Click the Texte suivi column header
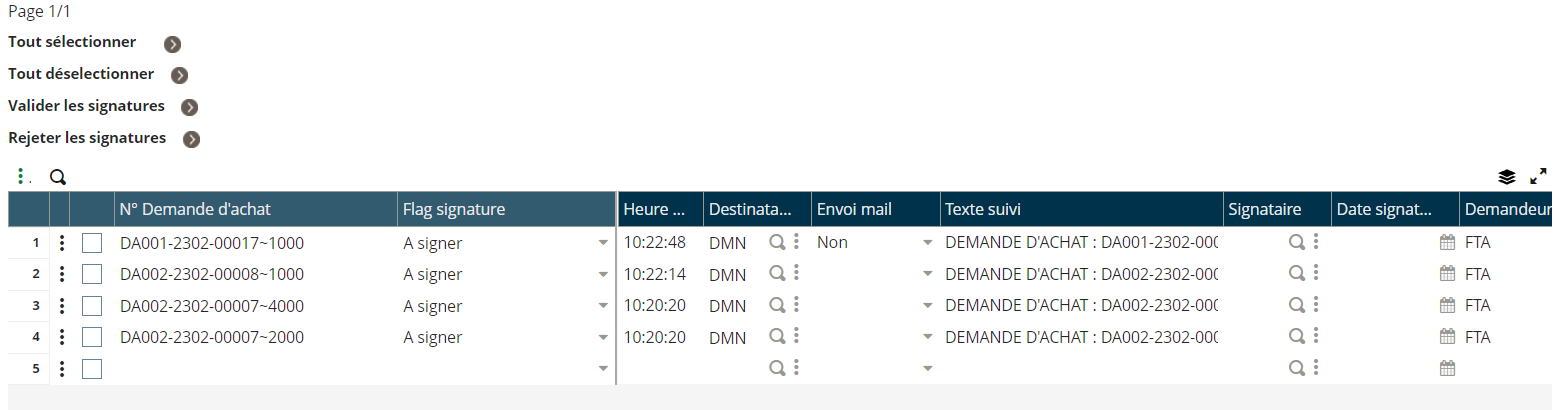 tap(1082, 209)
